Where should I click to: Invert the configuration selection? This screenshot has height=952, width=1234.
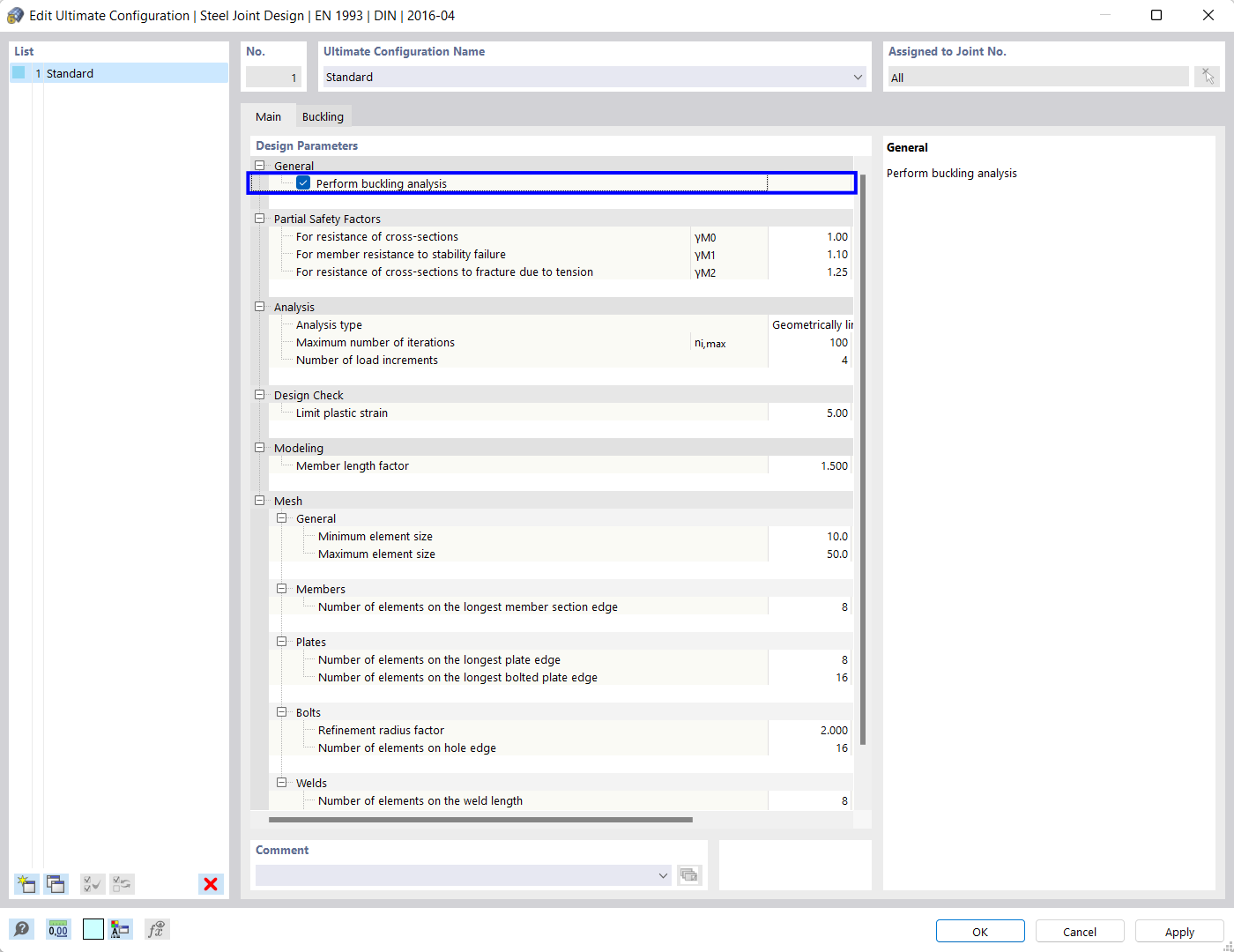point(122,883)
